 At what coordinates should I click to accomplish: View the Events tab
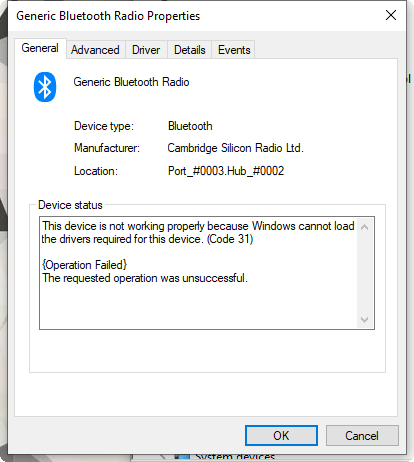234,50
